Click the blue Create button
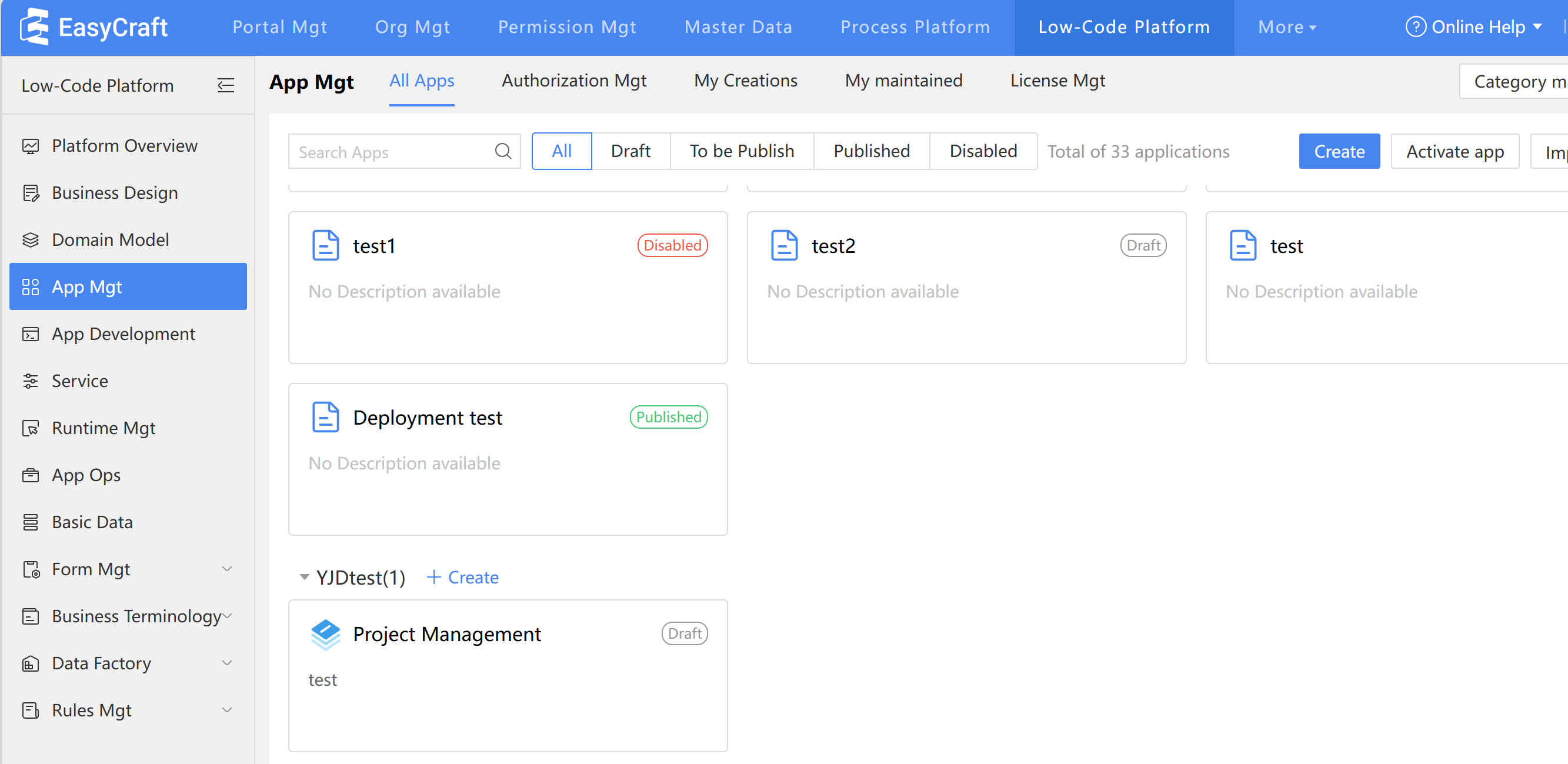1568x764 pixels. click(x=1339, y=151)
